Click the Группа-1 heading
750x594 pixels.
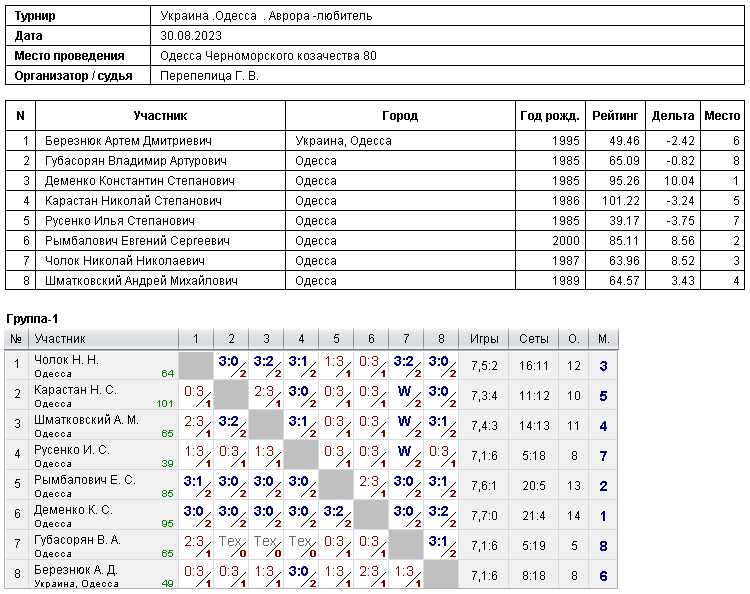[x=32, y=319]
